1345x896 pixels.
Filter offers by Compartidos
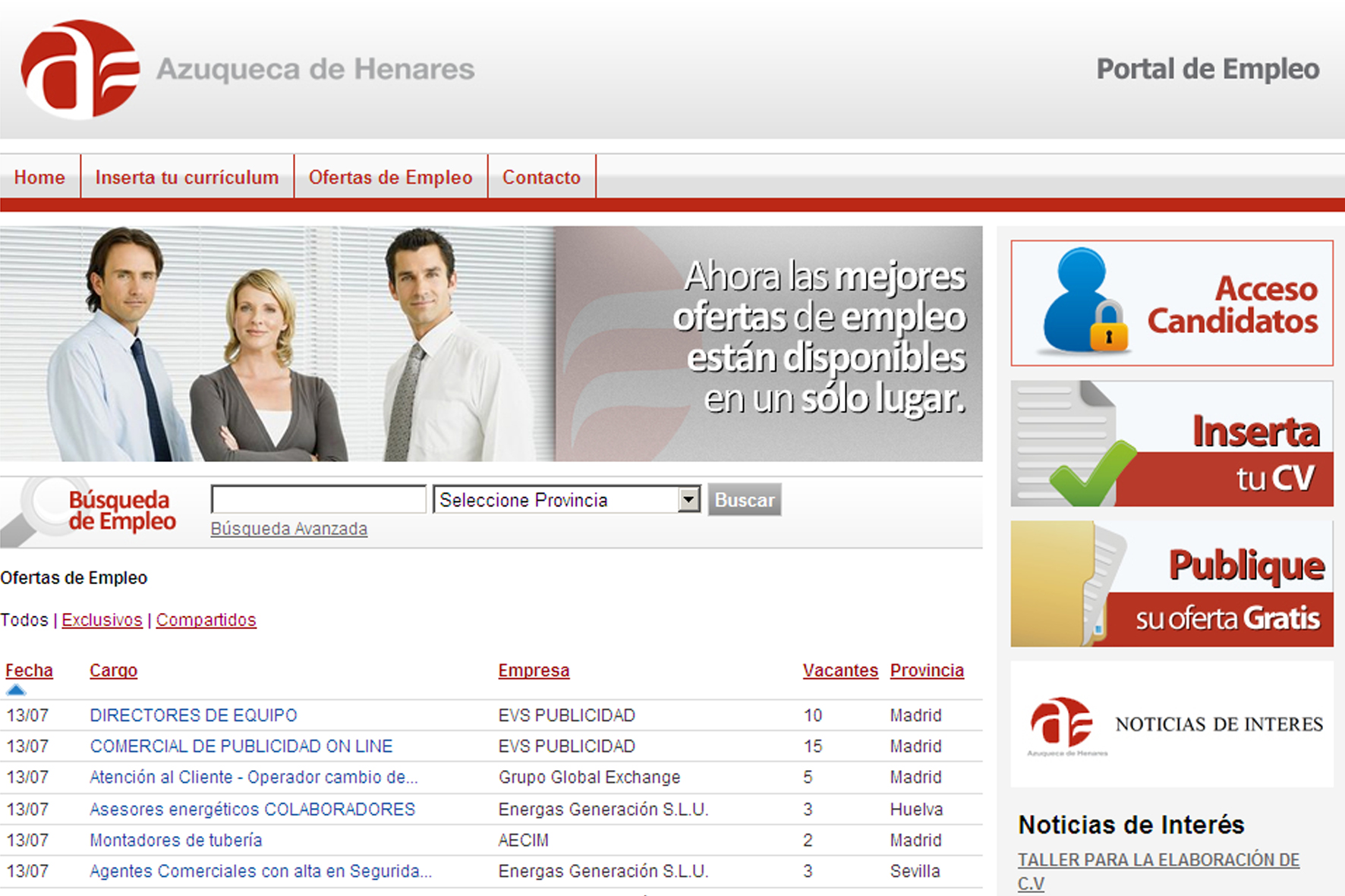click(206, 620)
